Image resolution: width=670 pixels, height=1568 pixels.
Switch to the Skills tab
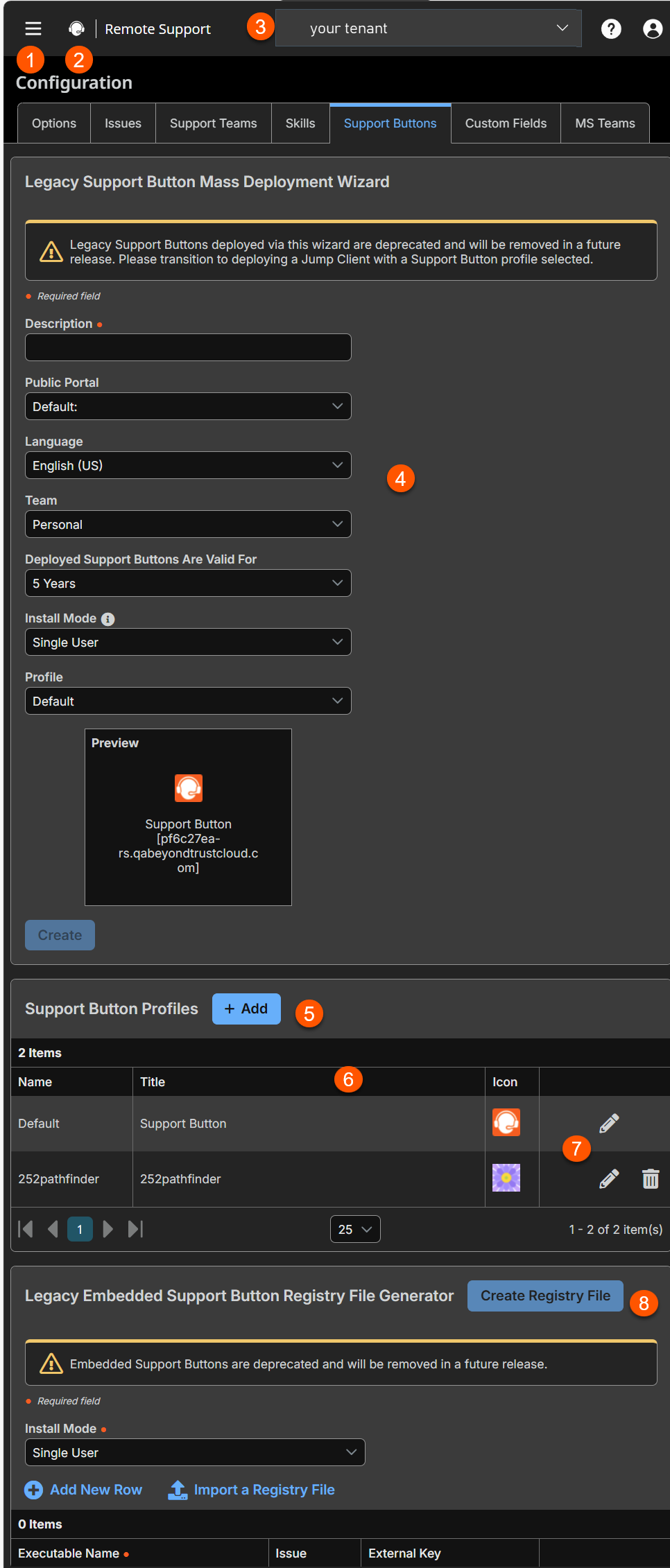pos(300,123)
